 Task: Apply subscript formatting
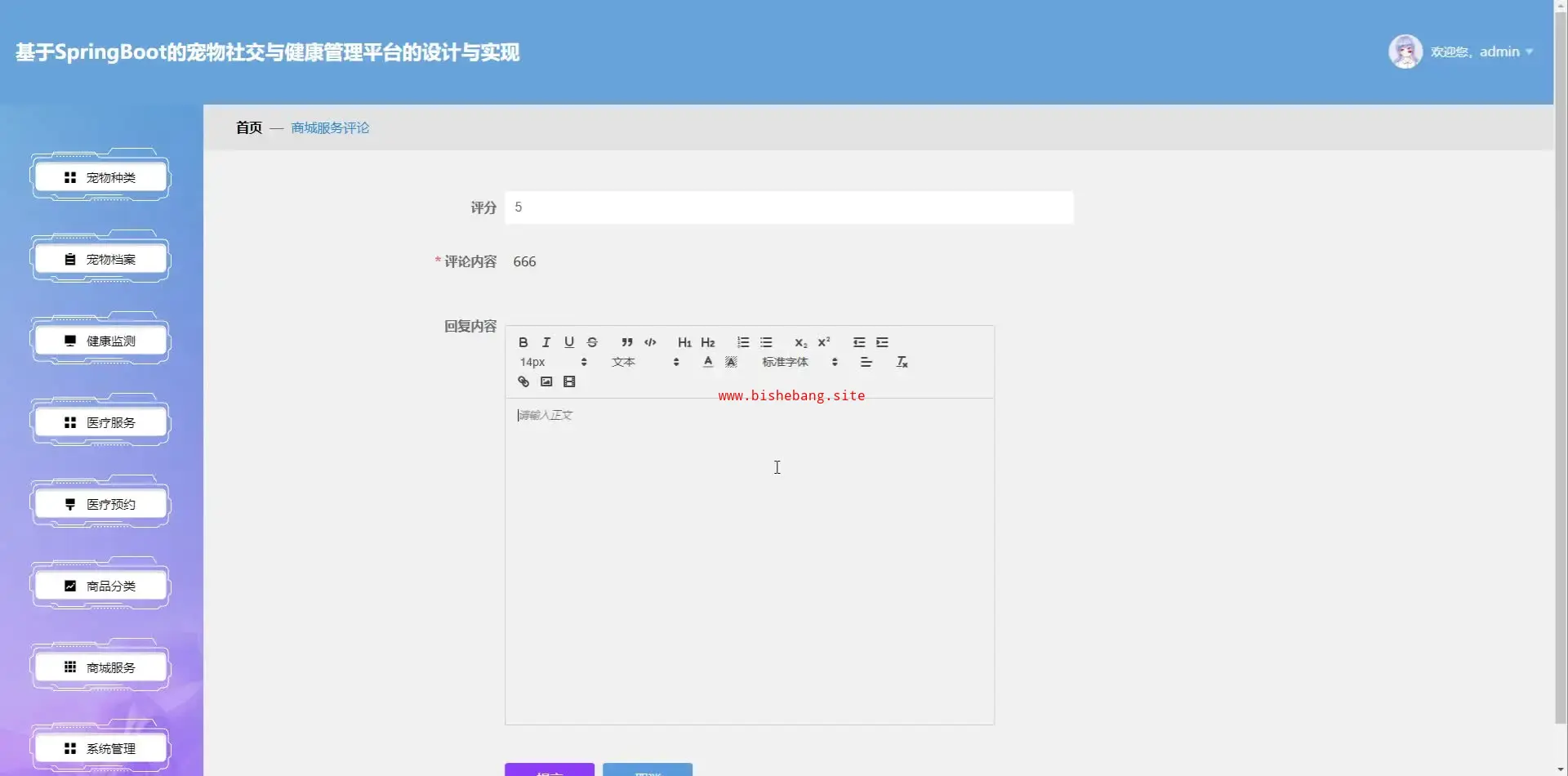(x=801, y=342)
